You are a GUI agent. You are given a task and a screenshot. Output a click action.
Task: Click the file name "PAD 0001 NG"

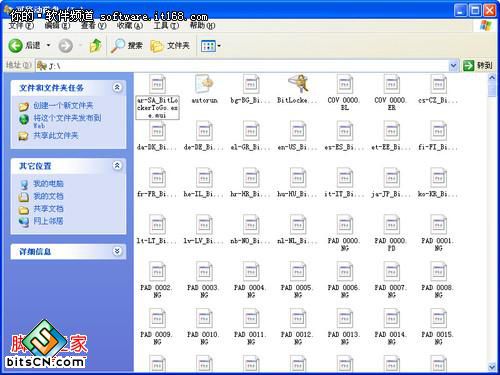click(x=438, y=244)
